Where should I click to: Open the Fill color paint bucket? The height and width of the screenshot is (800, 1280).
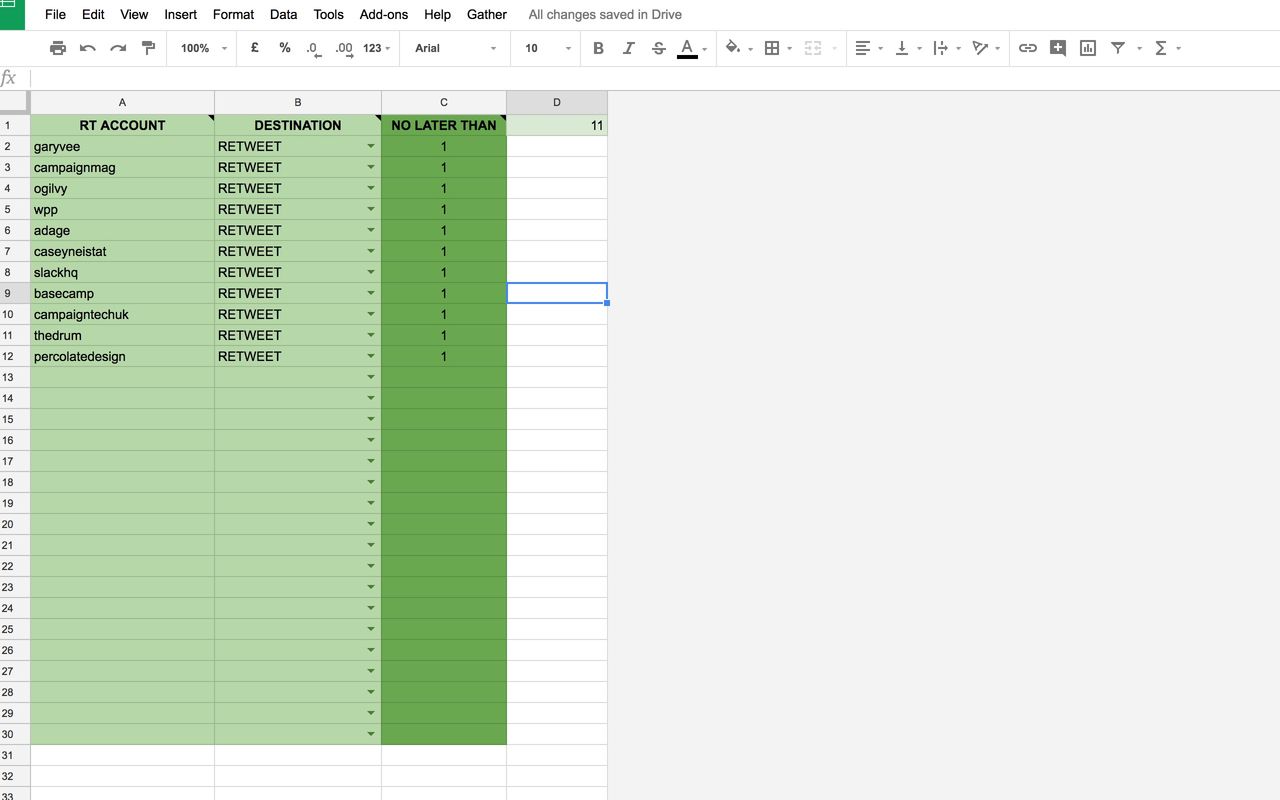pyautogui.click(x=738, y=48)
